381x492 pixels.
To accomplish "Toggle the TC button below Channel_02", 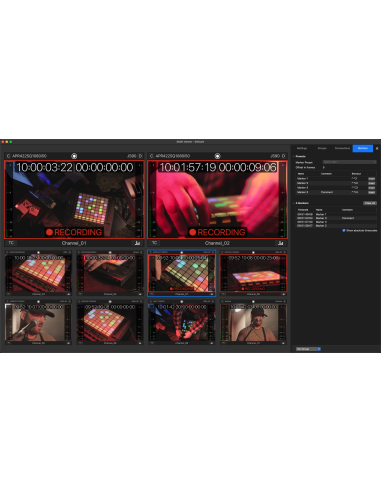I will point(154,243).
